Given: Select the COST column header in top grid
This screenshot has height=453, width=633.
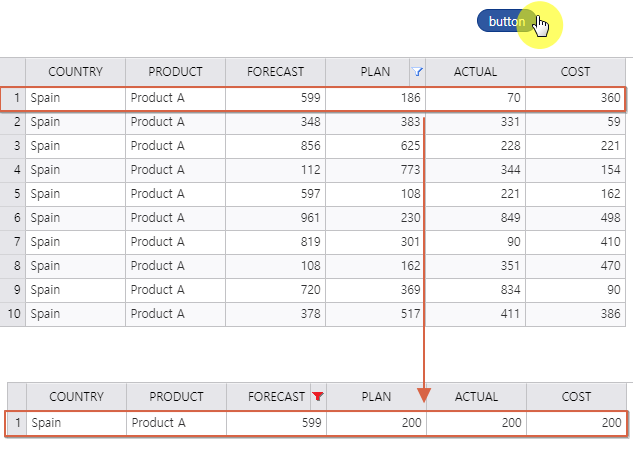Looking at the screenshot, I should click(x=575, y=72).
